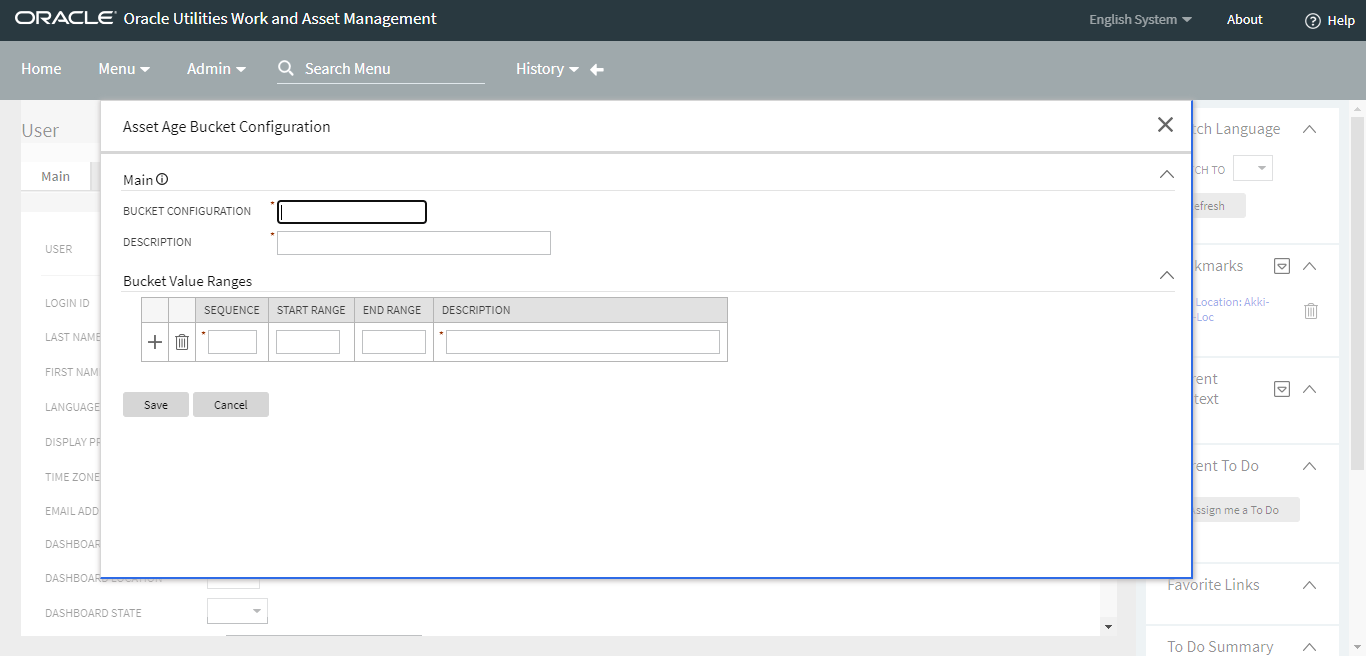This screenshot has width=1366, height=656.
Task: Switch to the Main tab on User page
Action: coord(55,175)
